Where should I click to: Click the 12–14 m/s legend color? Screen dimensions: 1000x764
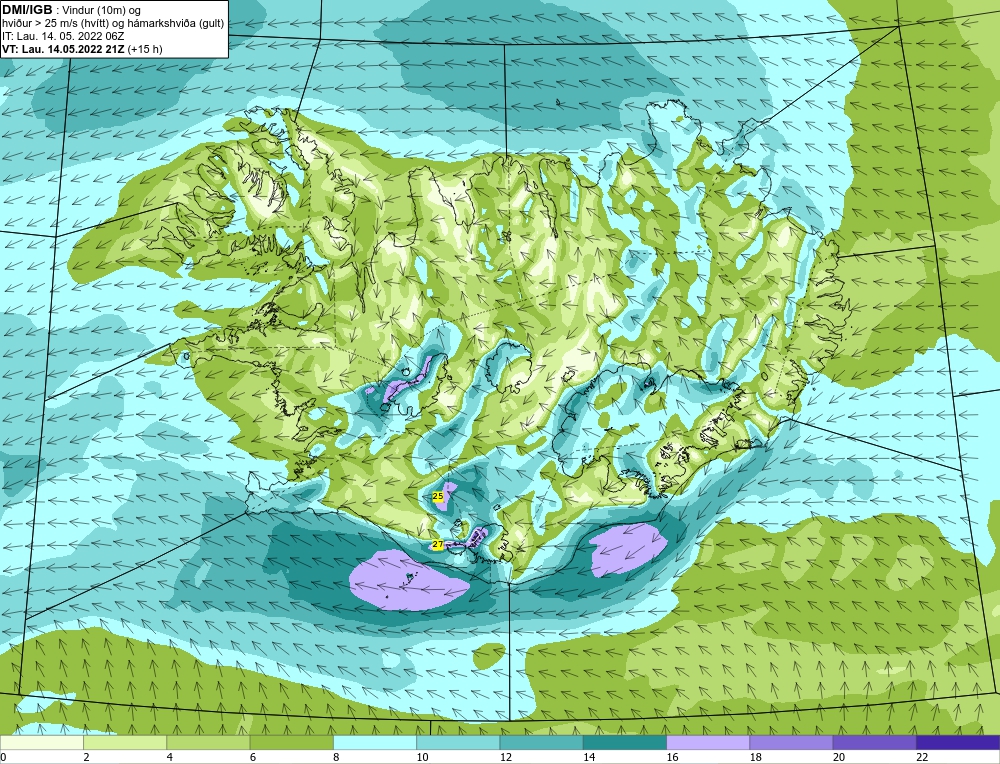coord(541,743)
